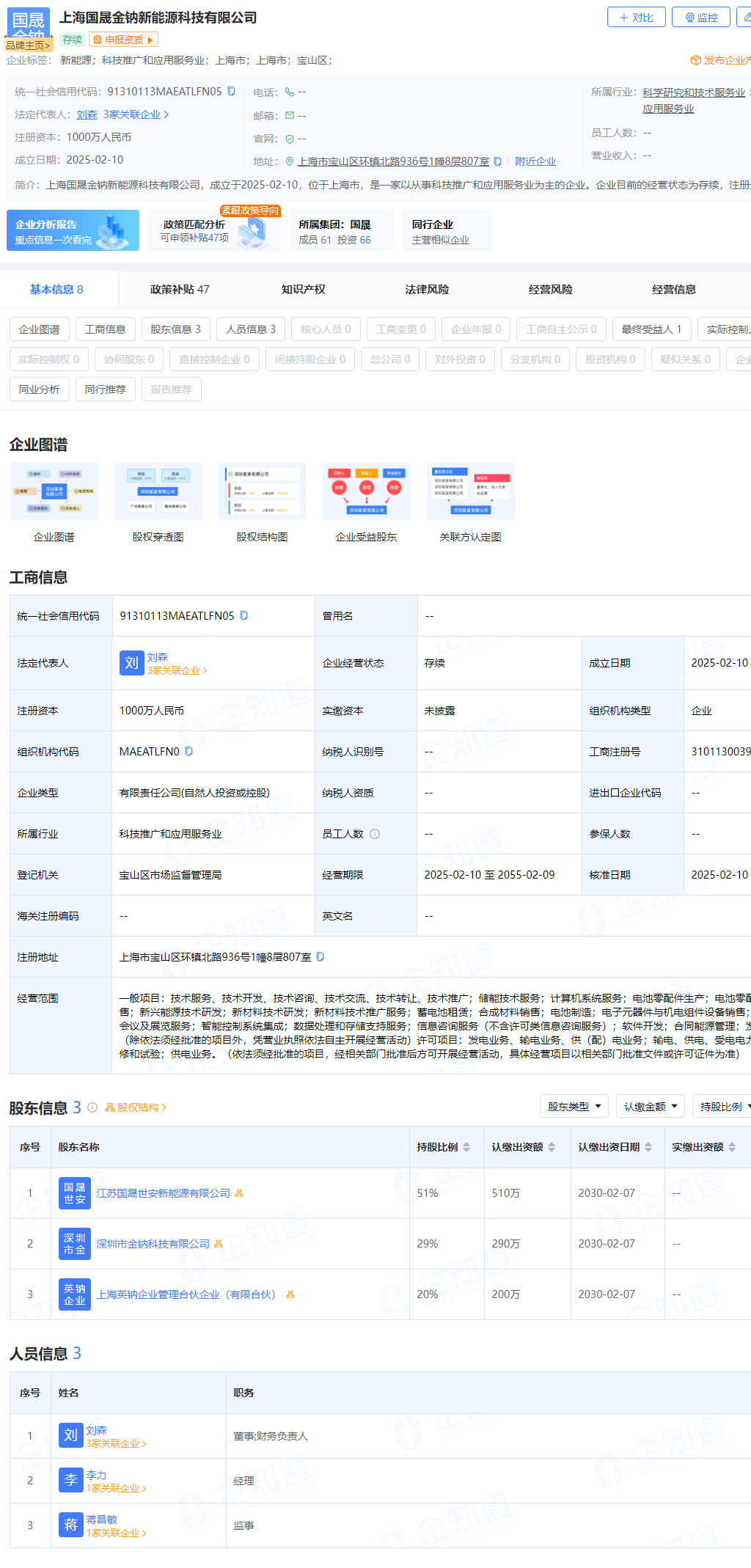Click the 蒋 avatar in 人员信息

click(x=70, y=1525)
